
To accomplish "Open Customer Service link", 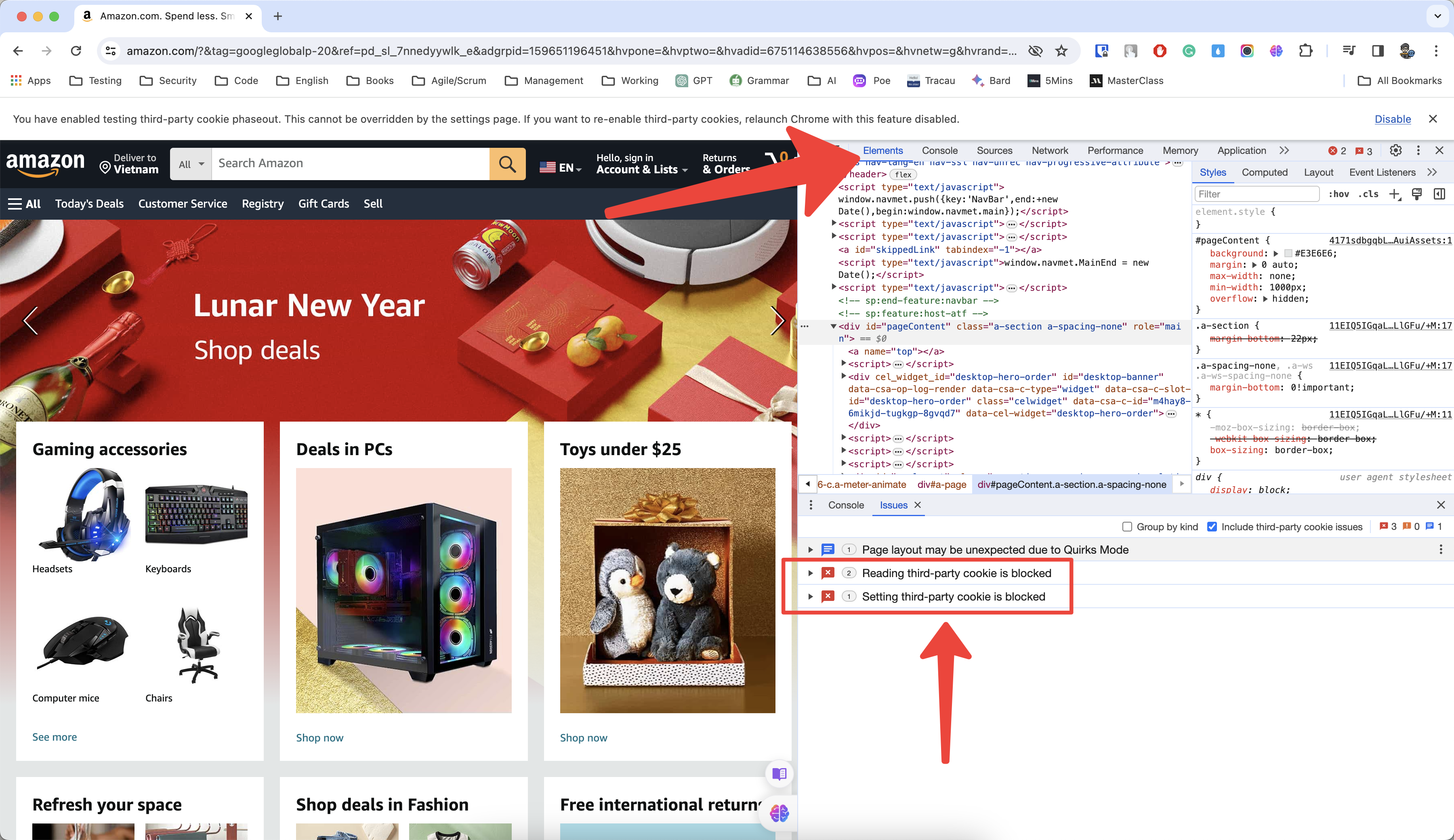I will click(182, 204).
